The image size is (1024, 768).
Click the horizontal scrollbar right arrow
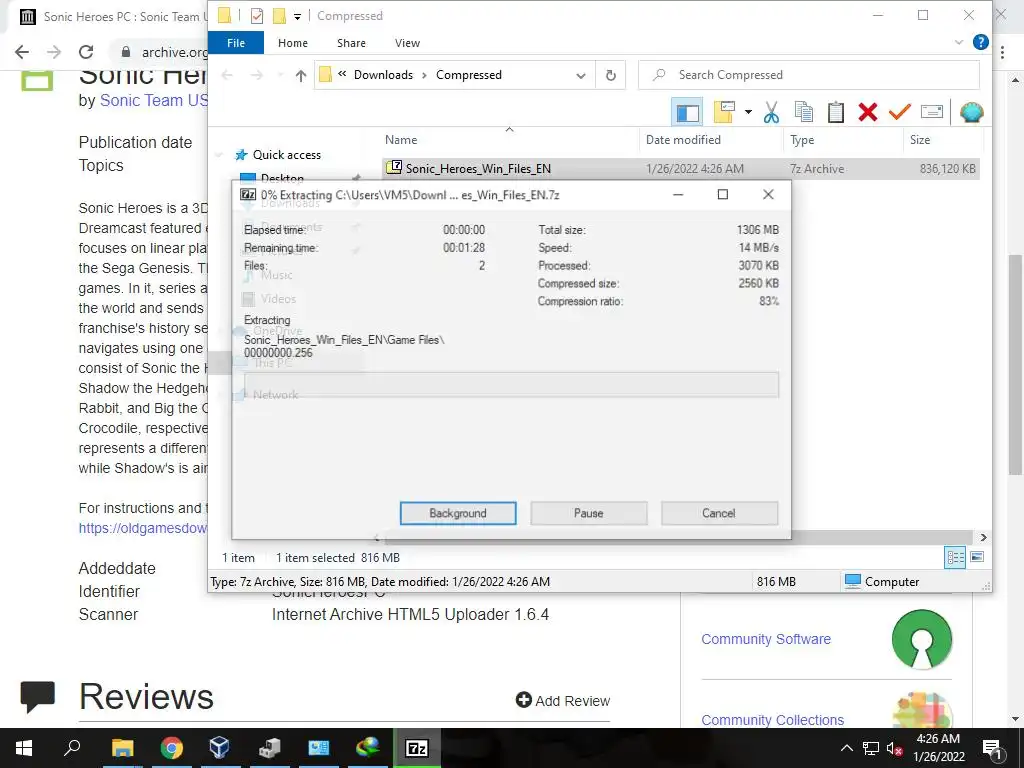[x=984, y=537]
